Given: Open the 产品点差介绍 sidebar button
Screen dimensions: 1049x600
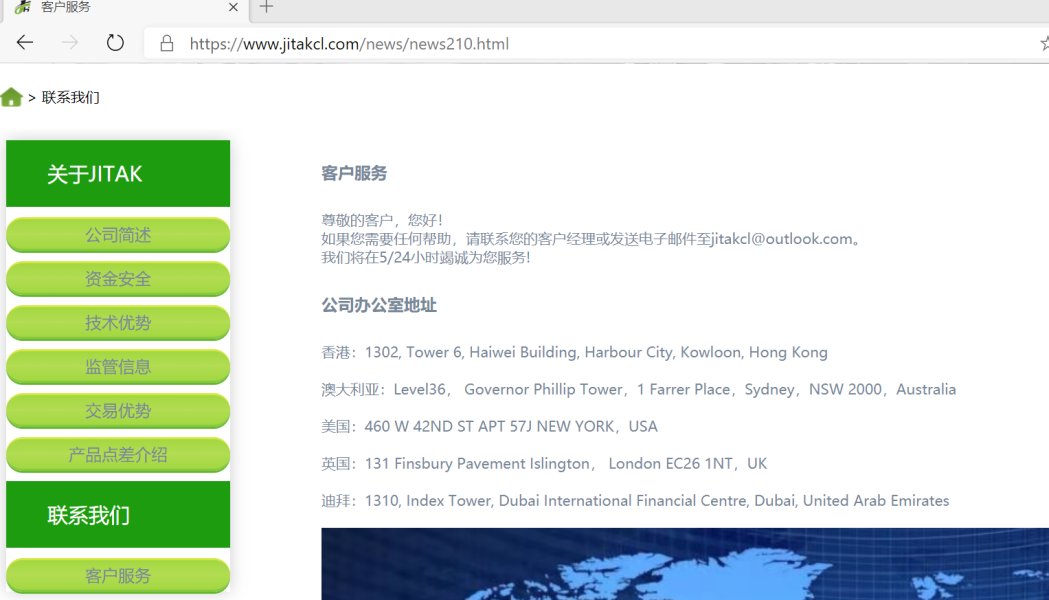Looking at the screenshot, I should pyautogui.click(x=118, y=455).
